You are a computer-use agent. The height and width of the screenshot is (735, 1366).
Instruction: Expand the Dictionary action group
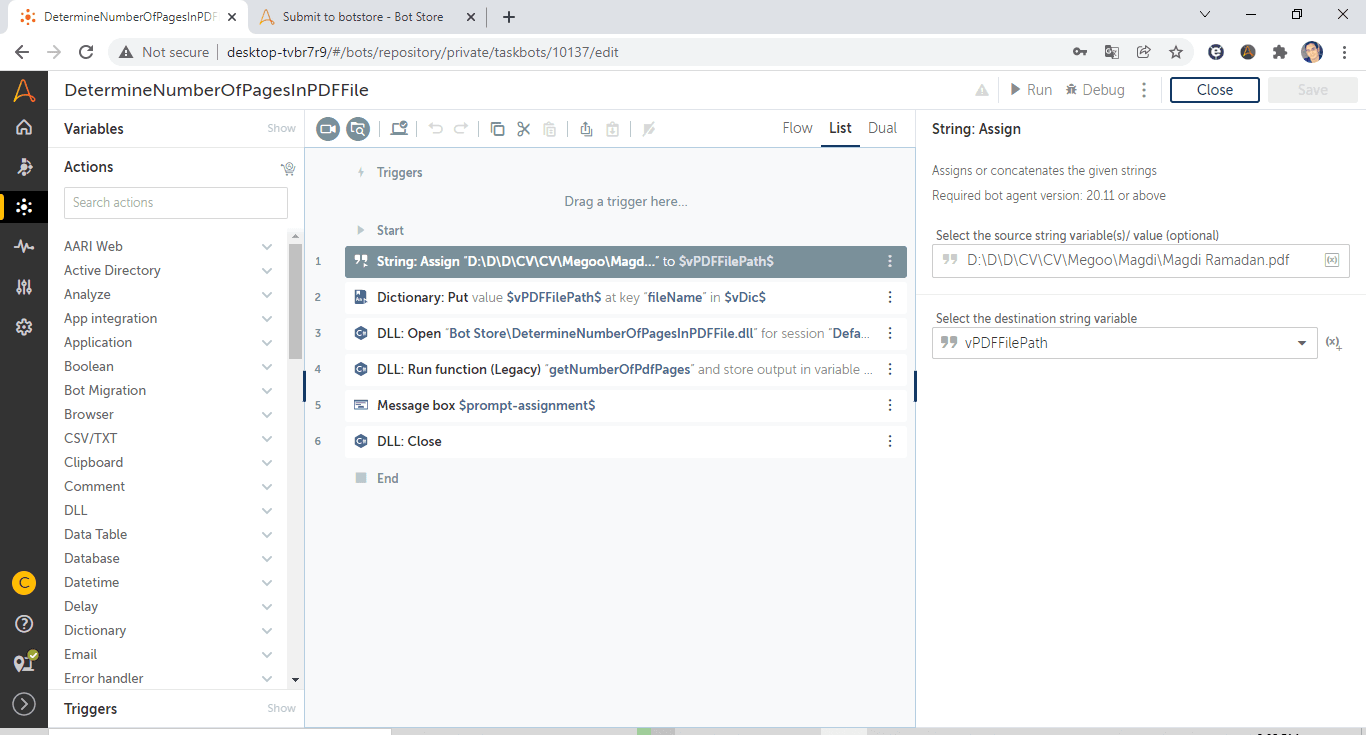tap(267, 630)
